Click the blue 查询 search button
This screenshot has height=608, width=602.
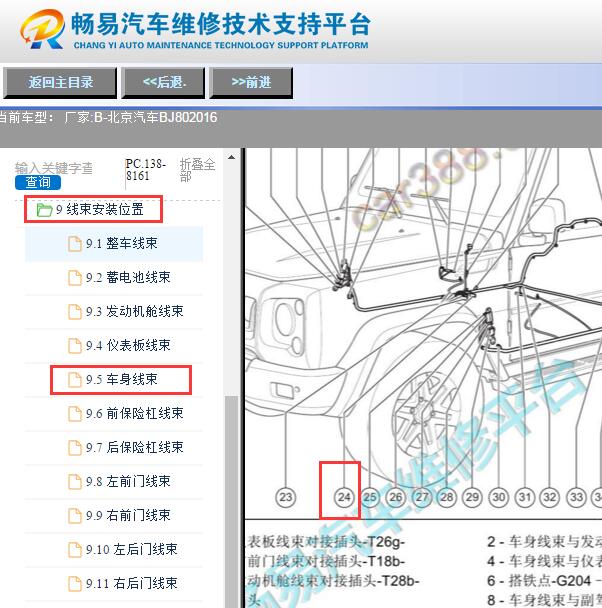click(38, 182)
